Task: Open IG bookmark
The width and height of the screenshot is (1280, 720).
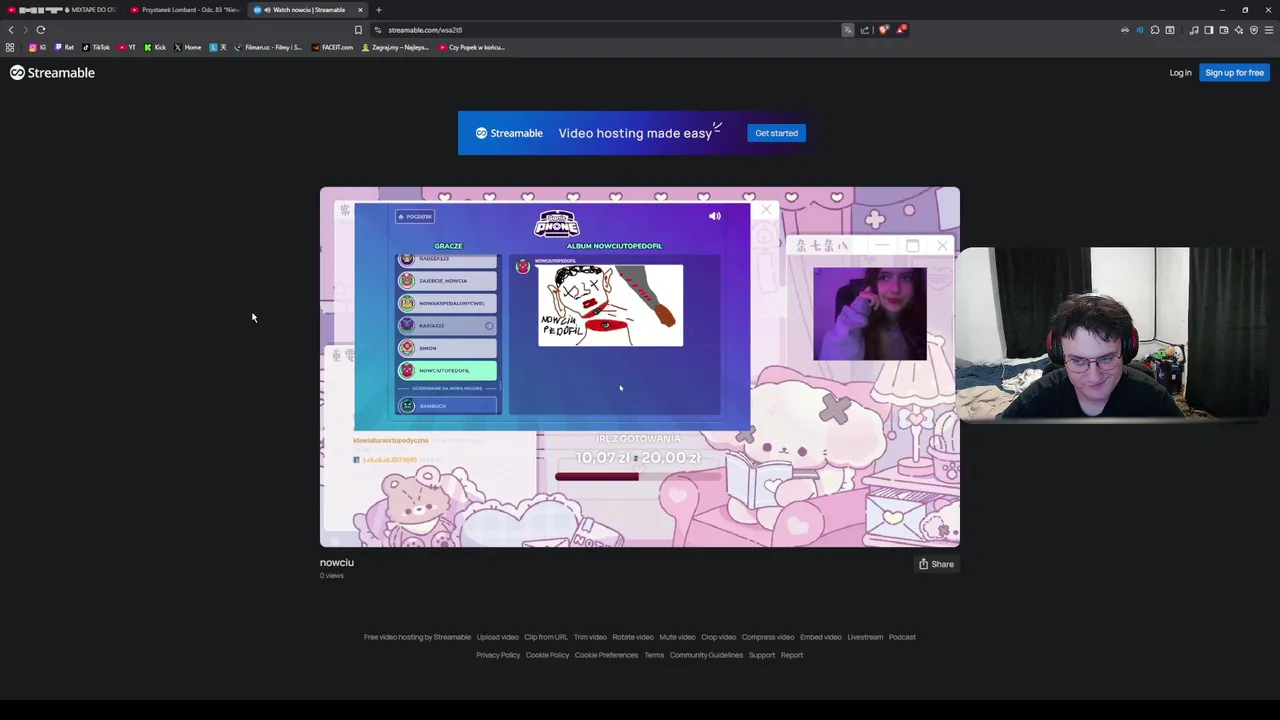Action: click(x=37, y=47)
